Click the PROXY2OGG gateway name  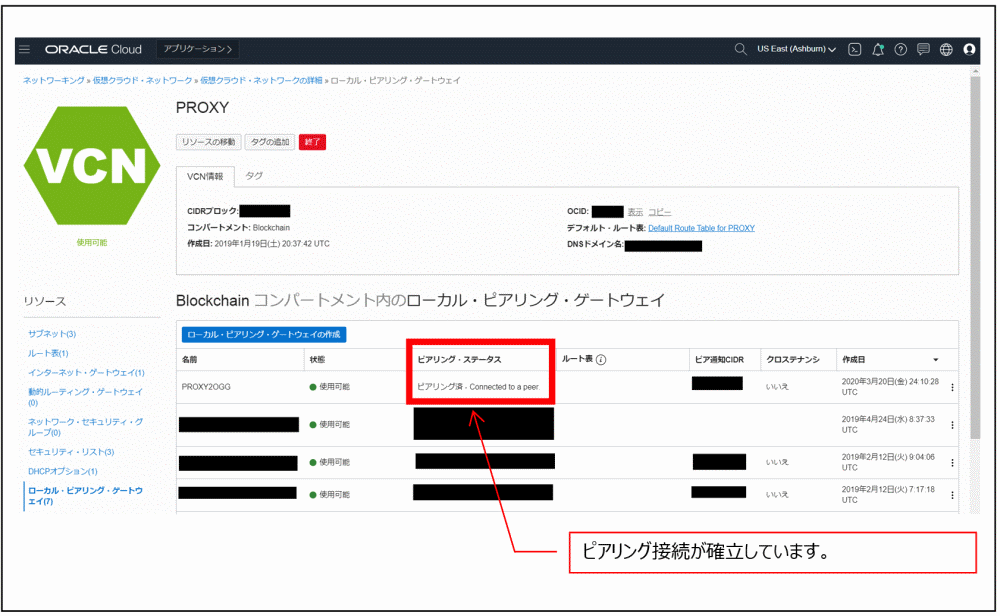click(x=206, y=387)
